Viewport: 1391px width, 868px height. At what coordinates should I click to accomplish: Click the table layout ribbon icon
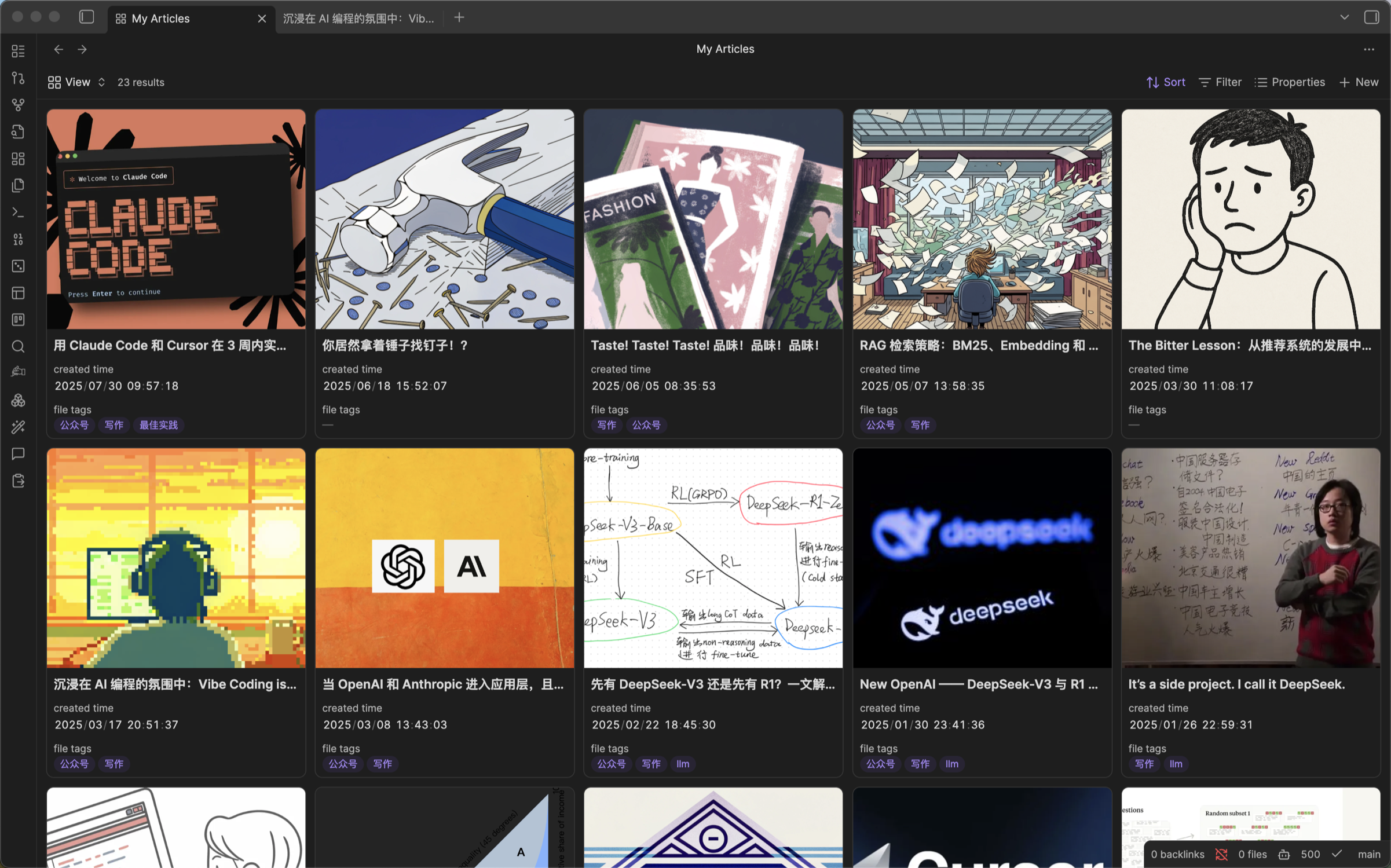(18, 293)
